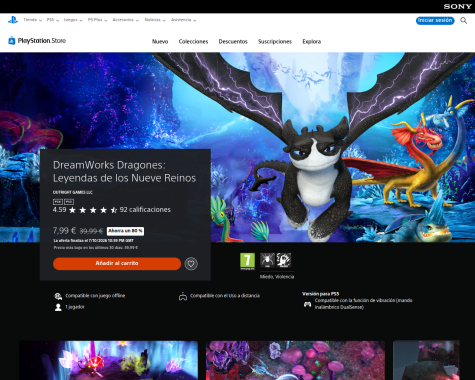Image resolution: width=475 pixels, height=380 pixels.
Task: Open the first crystal cave screenshot thumbnail
Action: pos(108,360)
